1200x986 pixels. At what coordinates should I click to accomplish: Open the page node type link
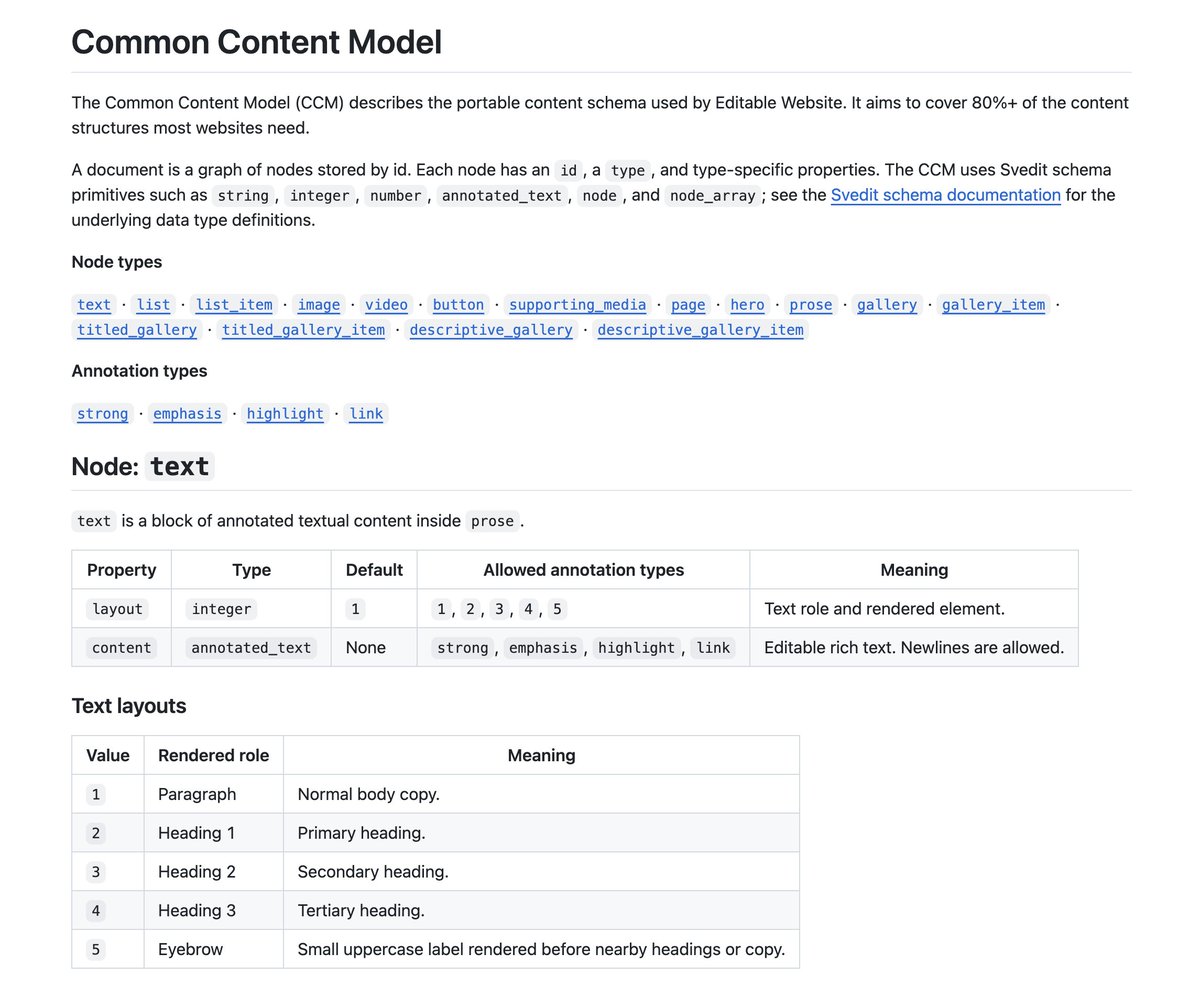pyautogui.click(x=688, y=305)
